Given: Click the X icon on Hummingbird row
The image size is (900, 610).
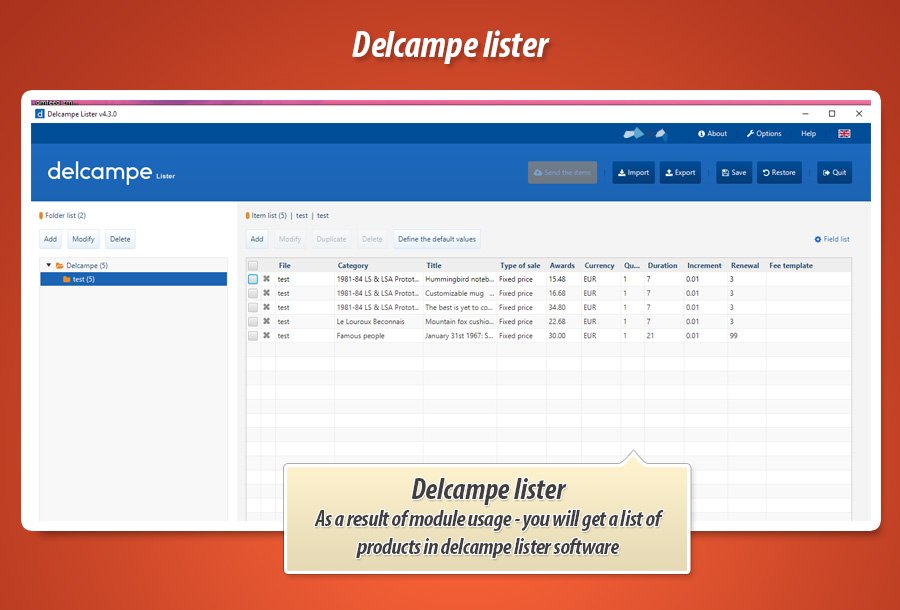Looking at the screenshot, I should click(266, 279).
